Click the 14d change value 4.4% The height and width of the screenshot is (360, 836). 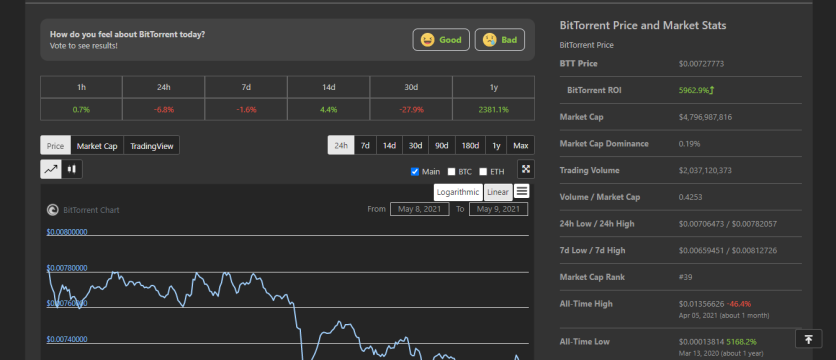point(328,109)
